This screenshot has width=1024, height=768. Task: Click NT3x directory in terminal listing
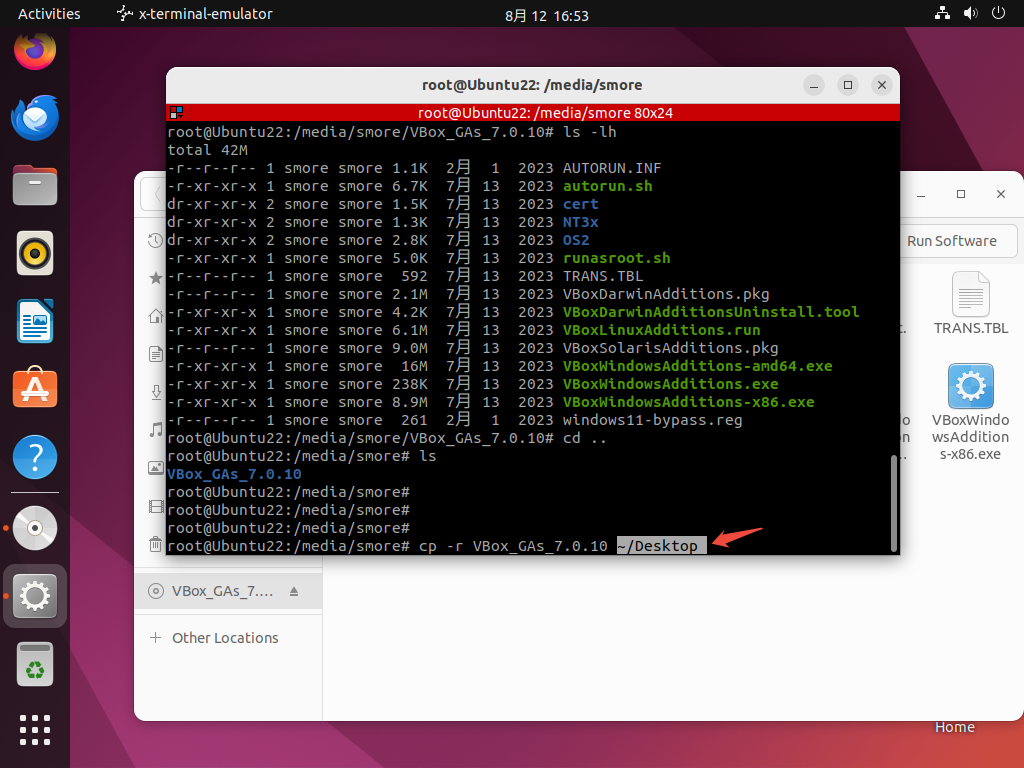click(581, 222)
